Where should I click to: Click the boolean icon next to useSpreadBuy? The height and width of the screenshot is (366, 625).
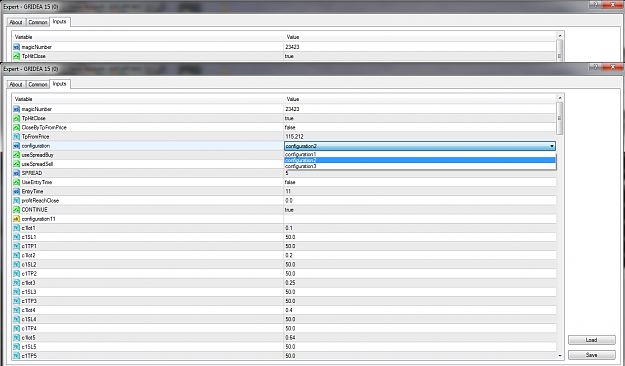(x=16, y=155)
